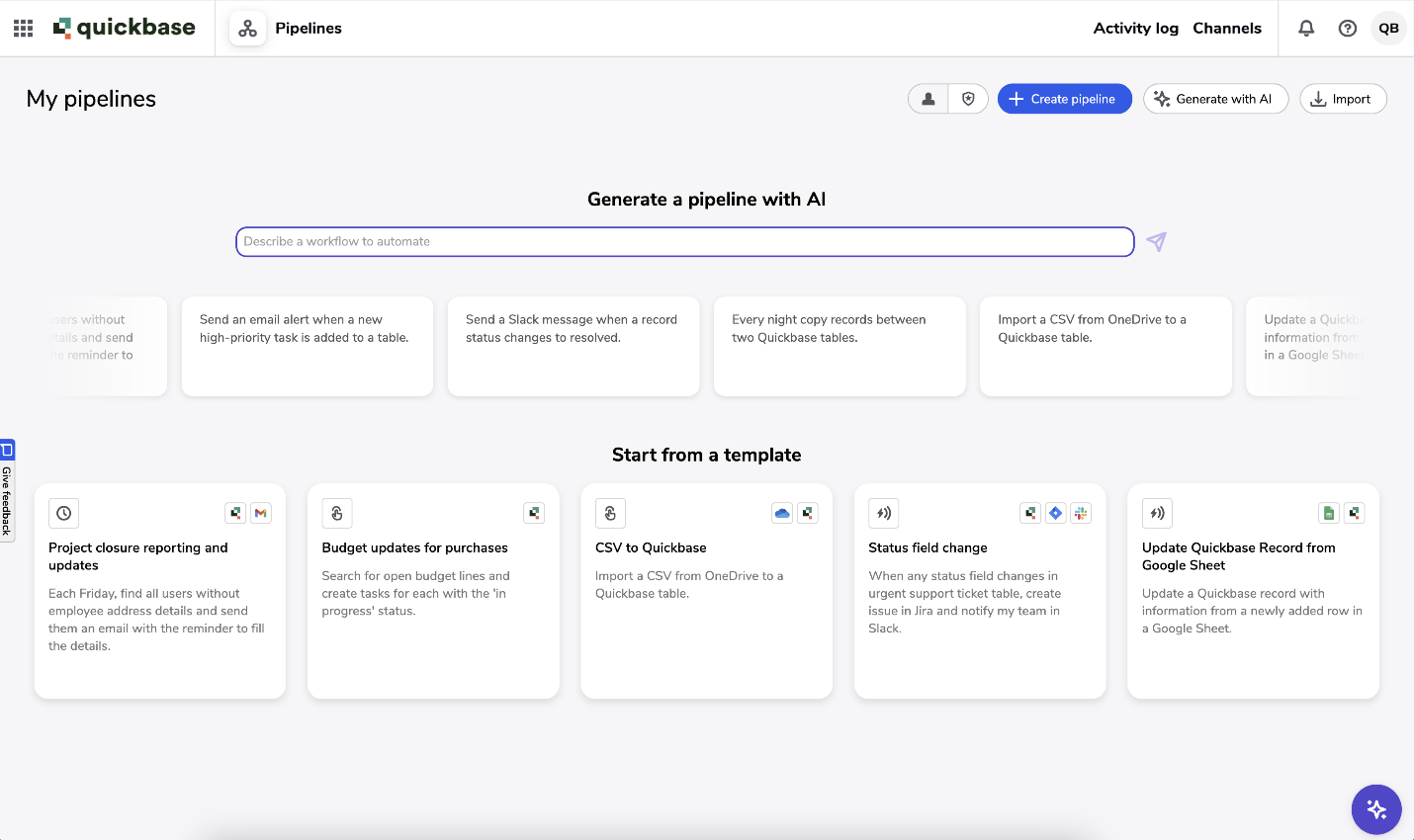Click the send paper plane icon
The height and width of the screenshot is (840, 1414).
point(1156,242)
